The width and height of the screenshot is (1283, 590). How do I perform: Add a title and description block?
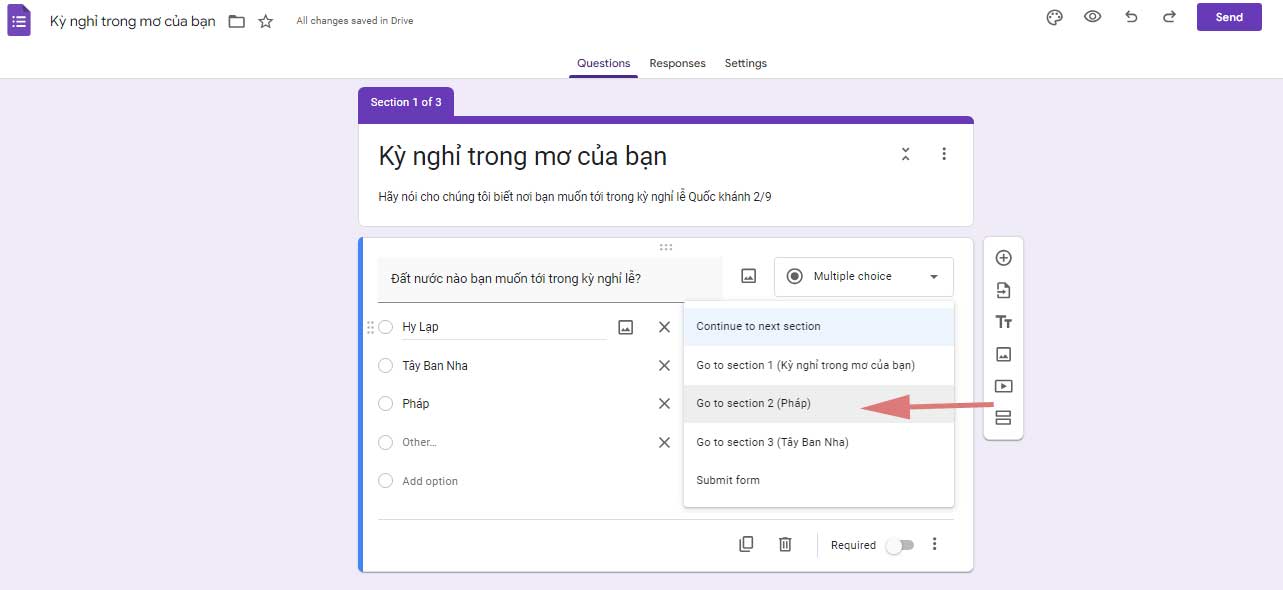[1003, 321]
